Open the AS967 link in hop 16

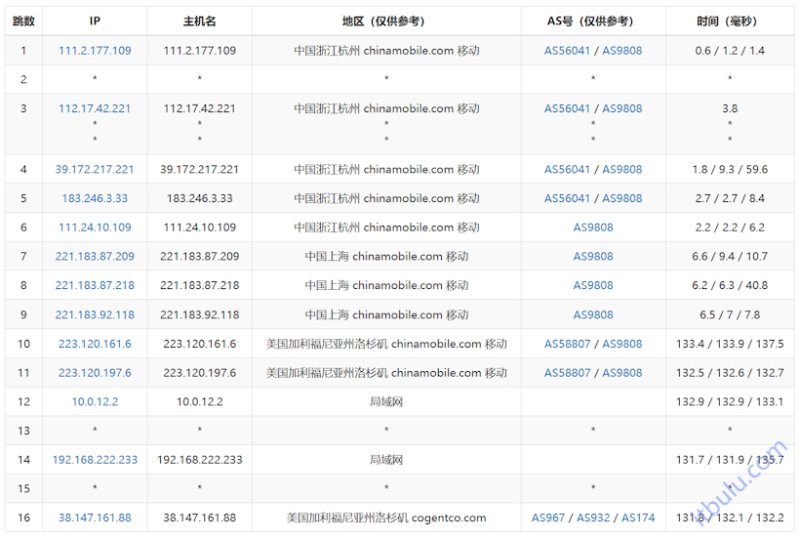click(548, 518)
